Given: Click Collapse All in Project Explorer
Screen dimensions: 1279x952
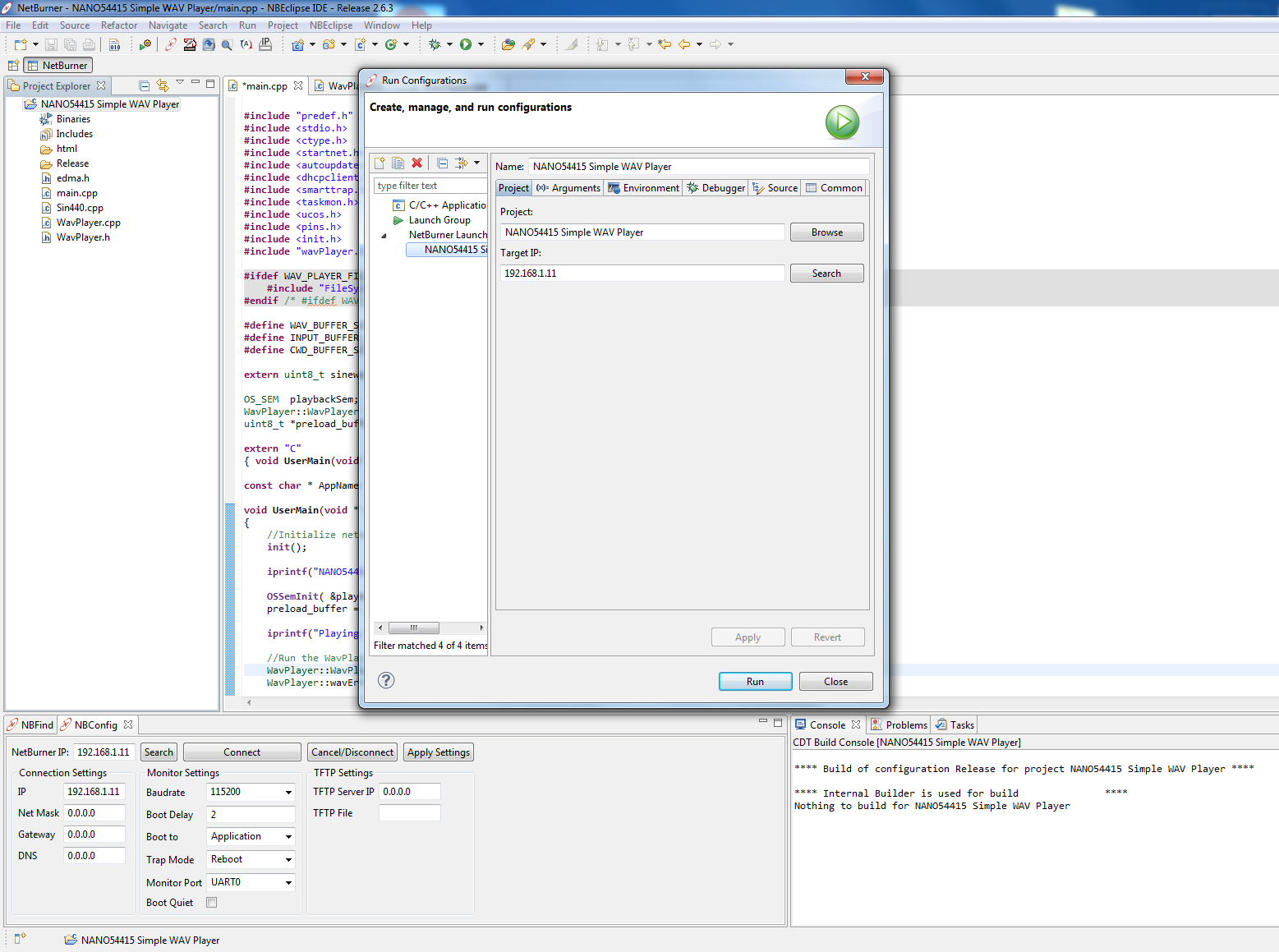Looking at the screenshot, I should click(x=145, y=85).
